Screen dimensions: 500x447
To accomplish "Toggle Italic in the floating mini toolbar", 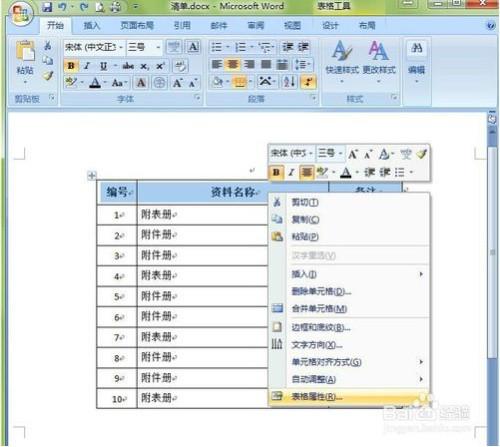I will [291, 172].
